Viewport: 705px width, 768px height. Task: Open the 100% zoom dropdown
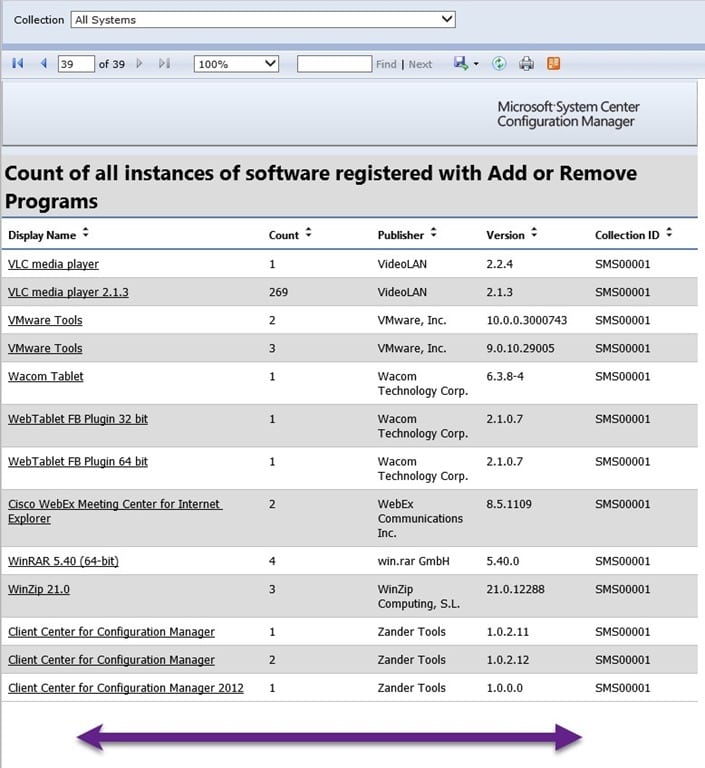pos(236,64)
